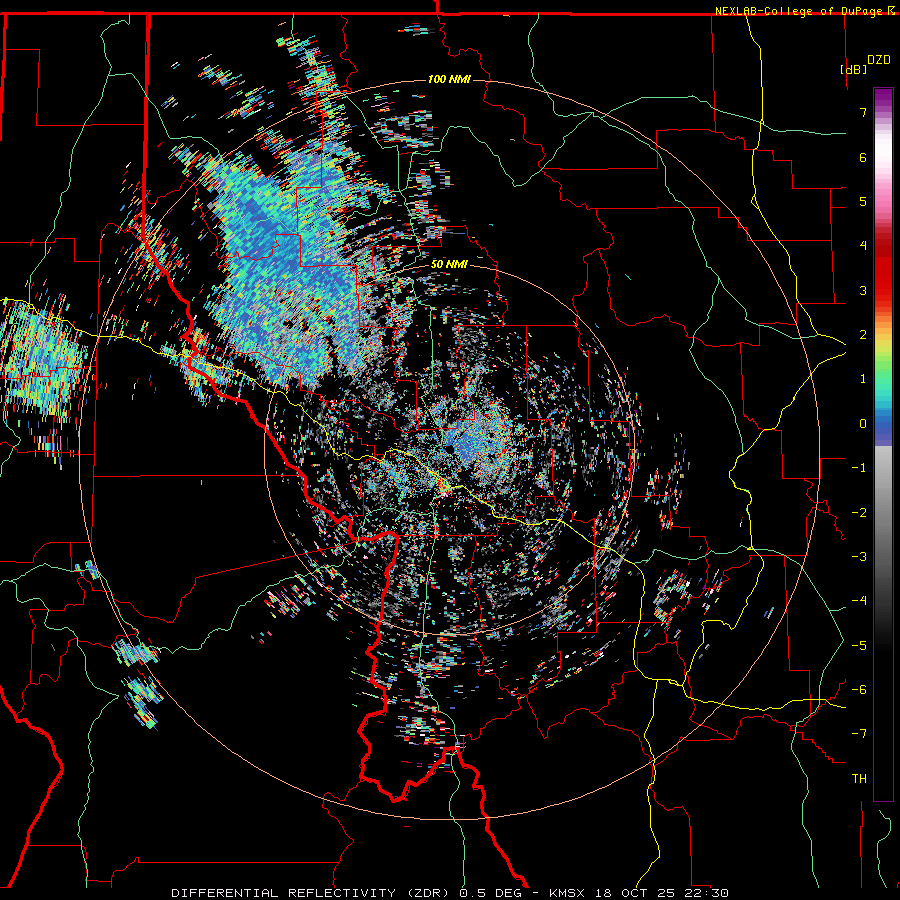
Task: Click the -6 dB scale value
Action: (x=859, y=690)
